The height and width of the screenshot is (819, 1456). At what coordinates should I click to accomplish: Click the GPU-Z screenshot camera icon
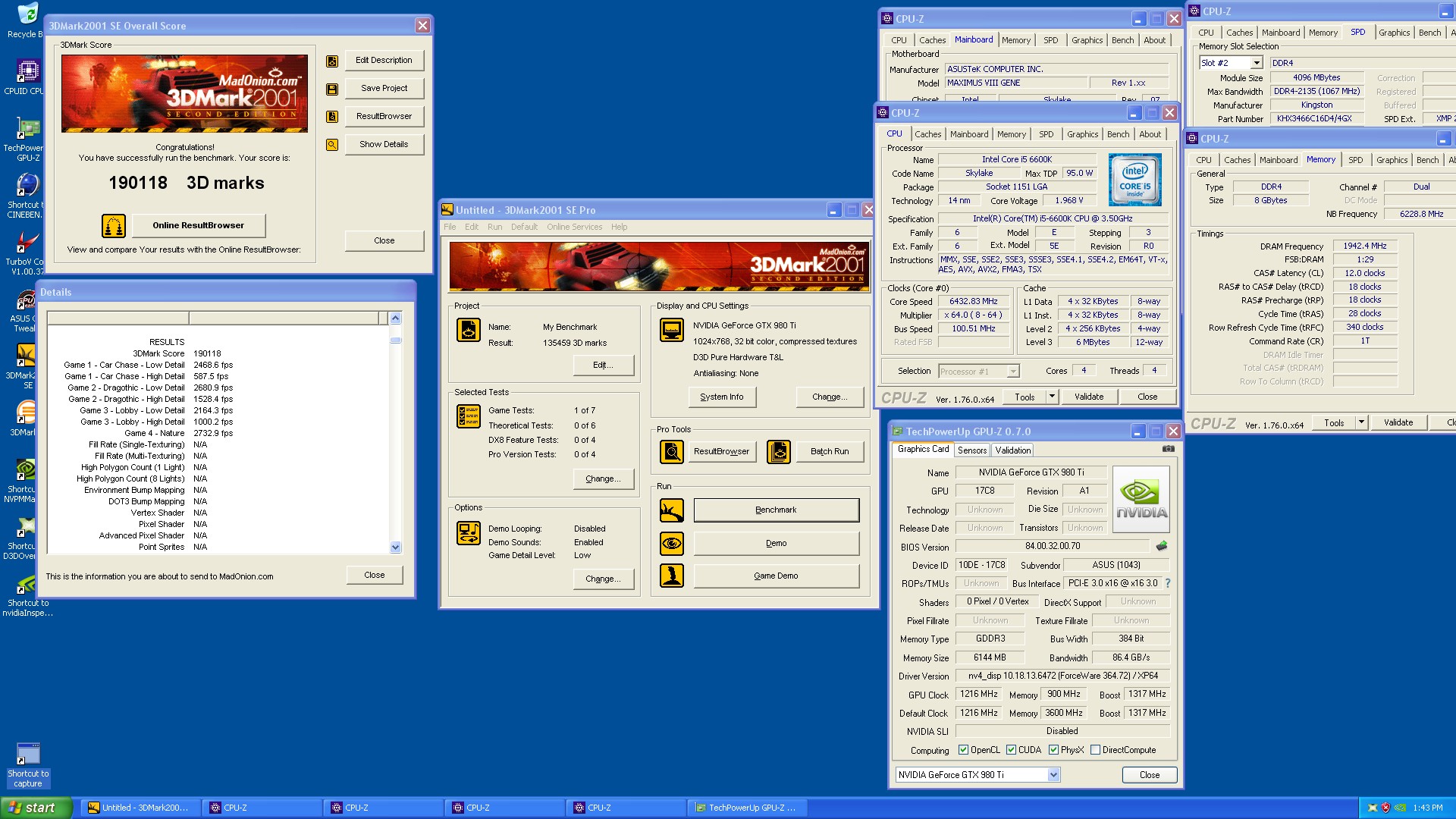point(1169,449)
